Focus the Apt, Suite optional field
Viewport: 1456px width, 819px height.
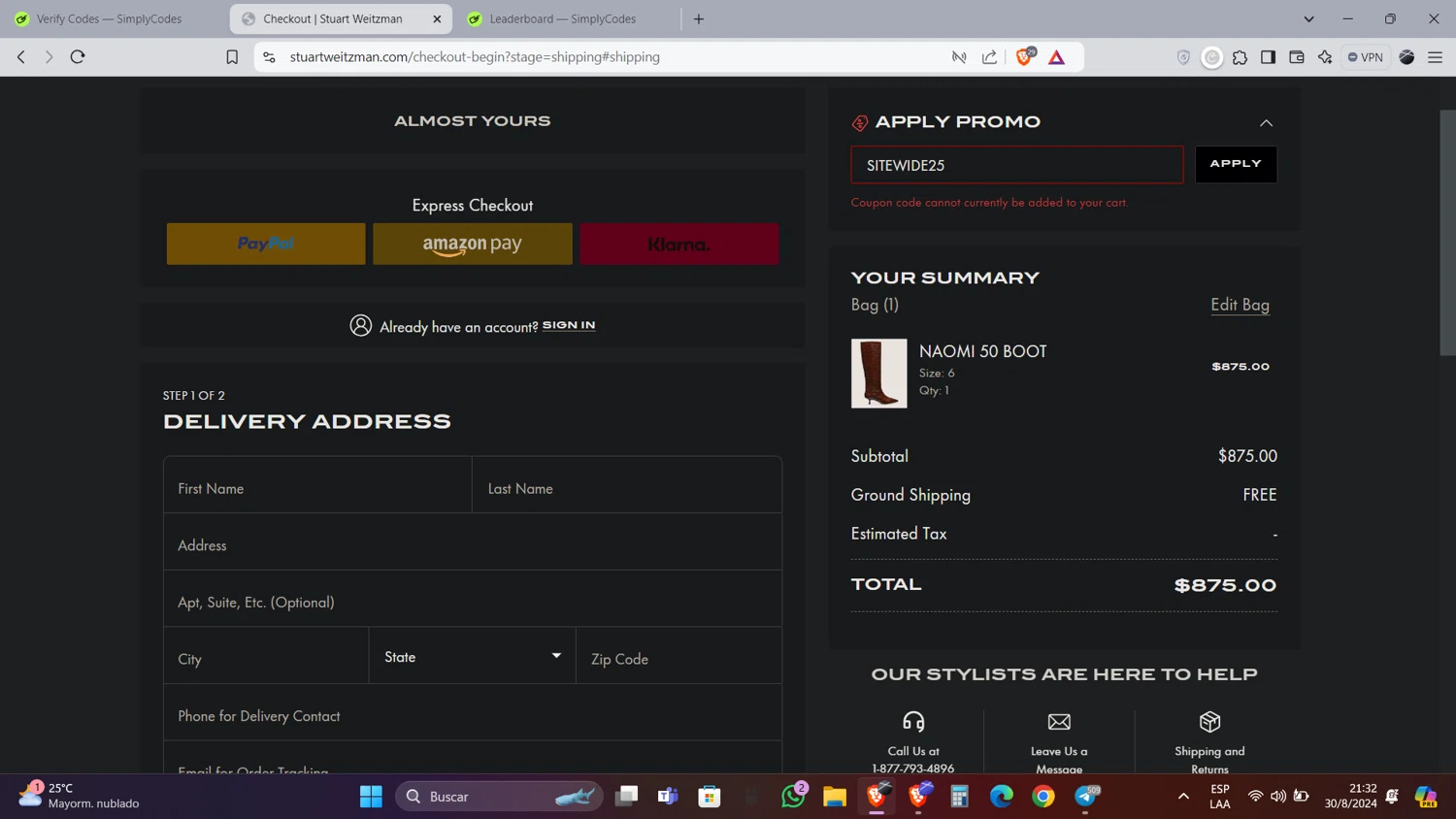[x=473, y=599]
